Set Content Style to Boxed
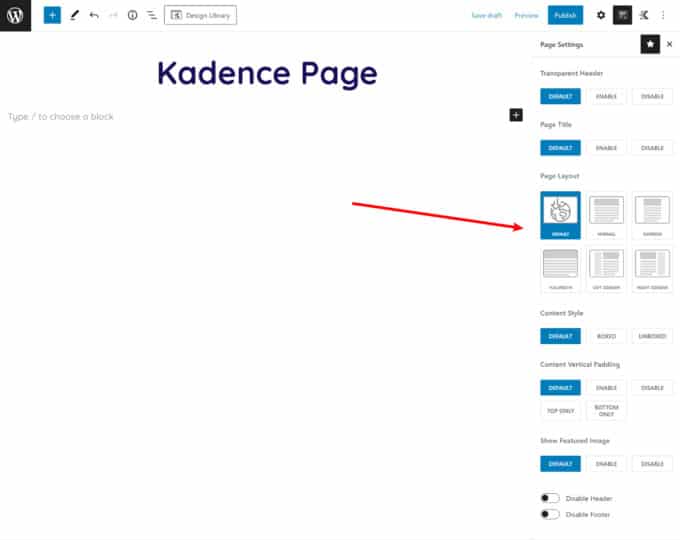 [606, 336]
